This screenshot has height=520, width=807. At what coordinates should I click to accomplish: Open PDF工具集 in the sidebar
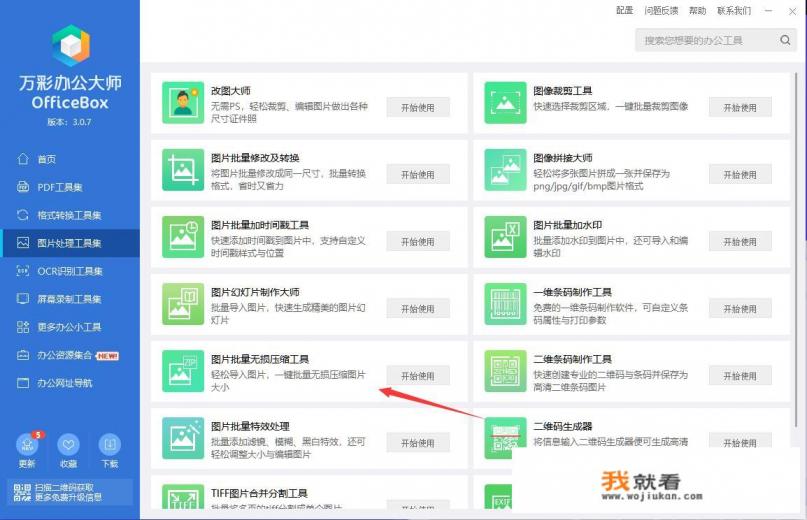coord(71,187)
